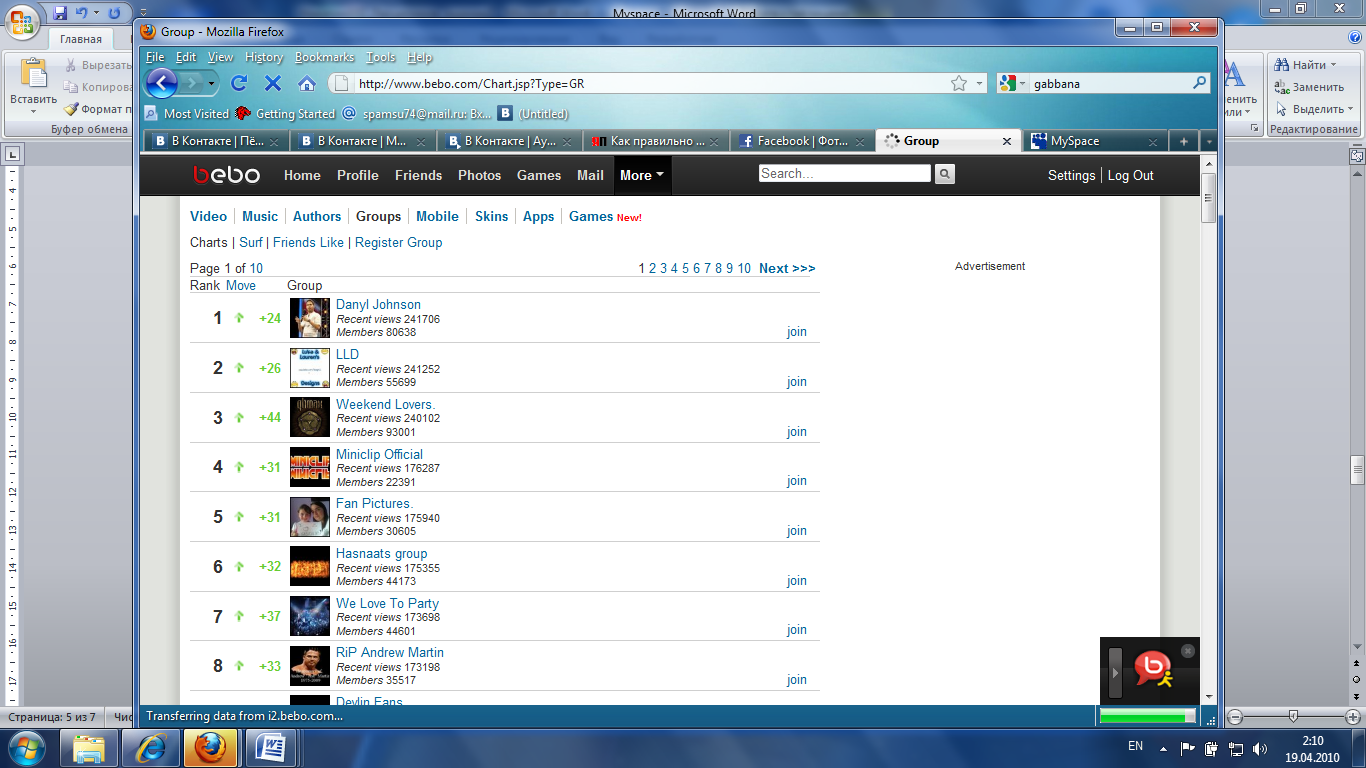Click the Word Office button
Screen dimensions: 1366x768
point(22,20)
